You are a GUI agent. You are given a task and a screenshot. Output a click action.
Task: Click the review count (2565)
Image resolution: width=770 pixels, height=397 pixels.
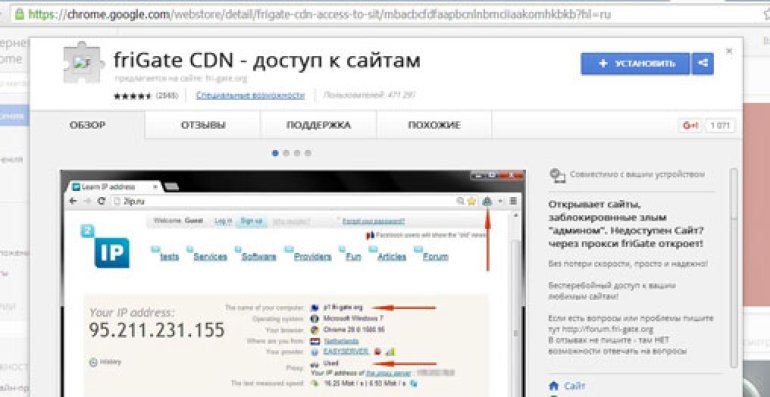click(x=167, y=95)
